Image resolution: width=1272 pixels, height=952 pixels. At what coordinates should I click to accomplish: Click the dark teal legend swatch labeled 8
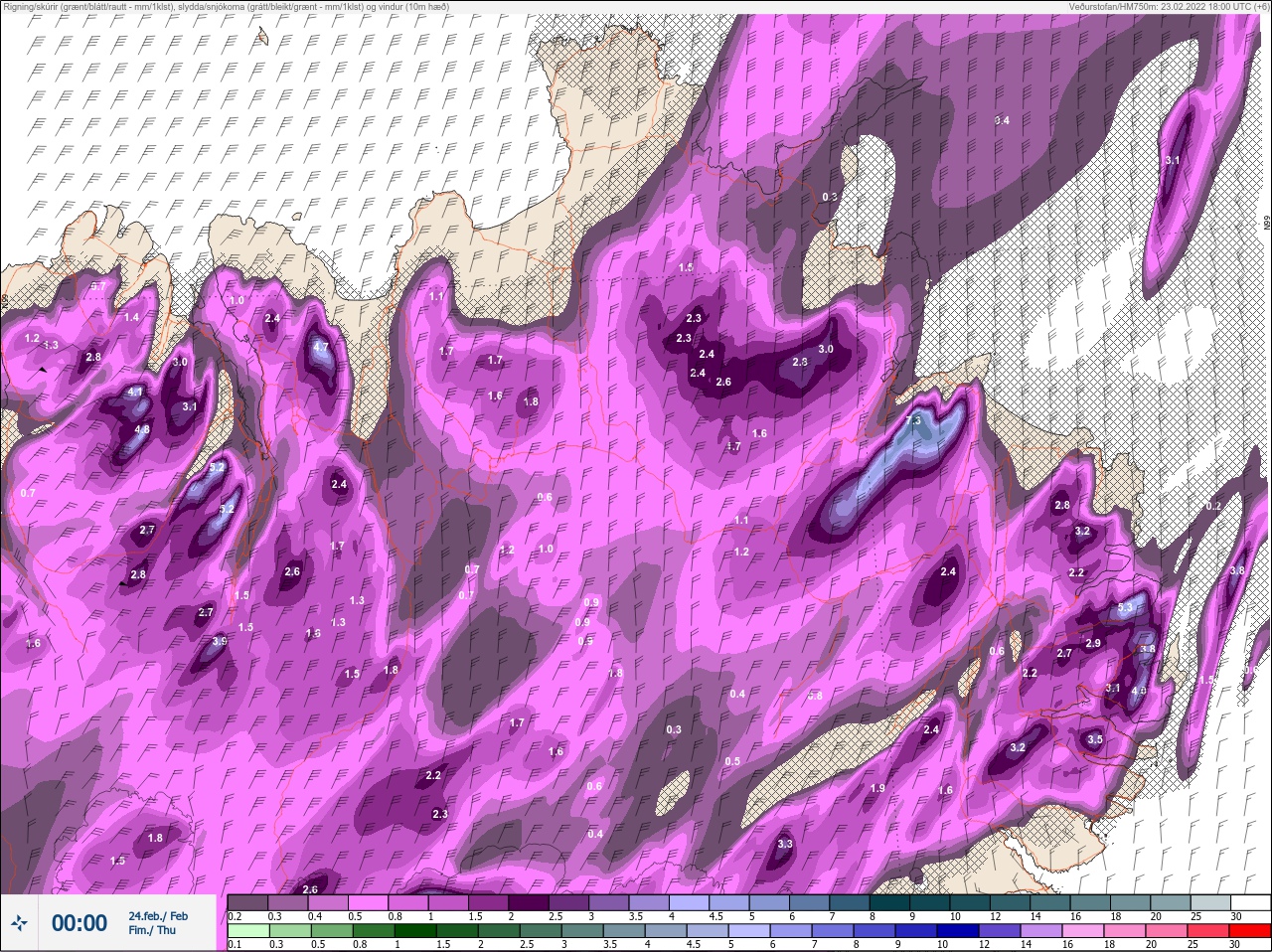(890, 901)
